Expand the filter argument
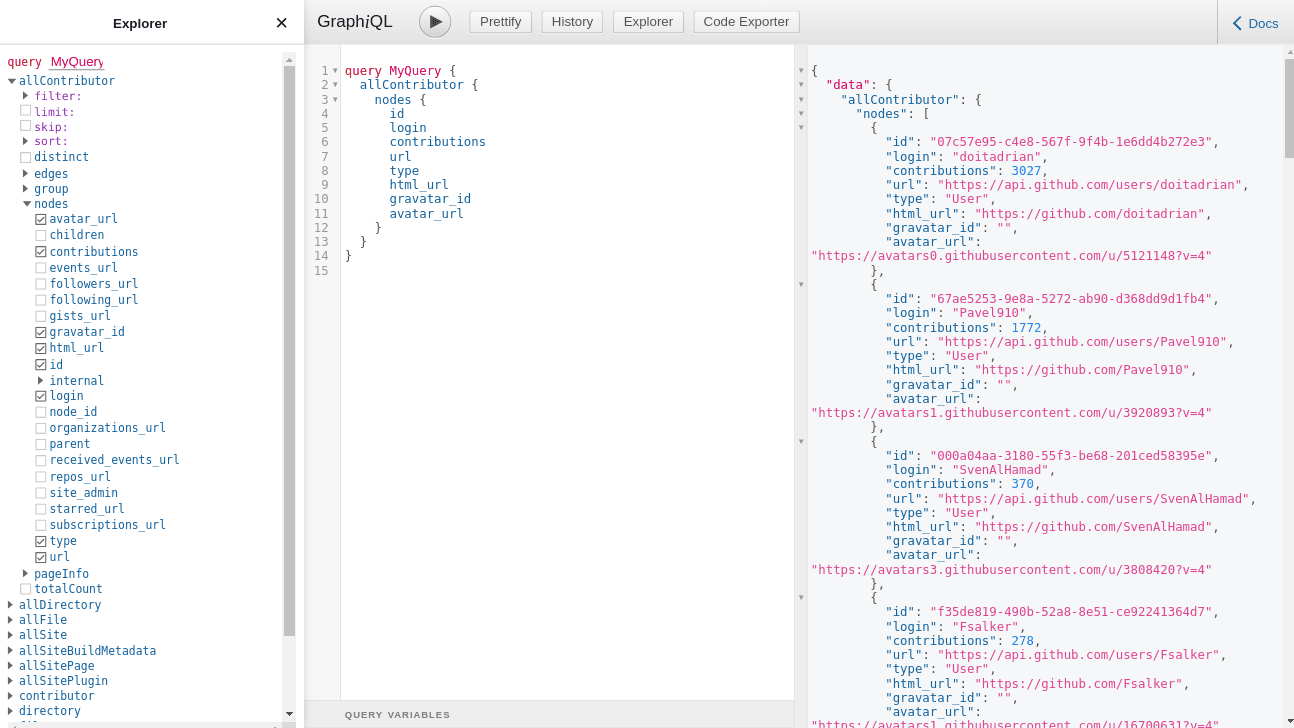The height and width of the screenshot is (728, 1294). (x=24, y=96)
